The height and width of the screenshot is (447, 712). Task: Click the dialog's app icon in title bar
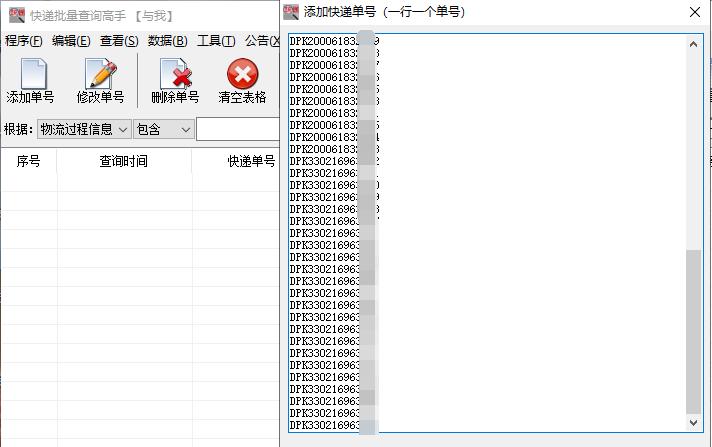291,12
